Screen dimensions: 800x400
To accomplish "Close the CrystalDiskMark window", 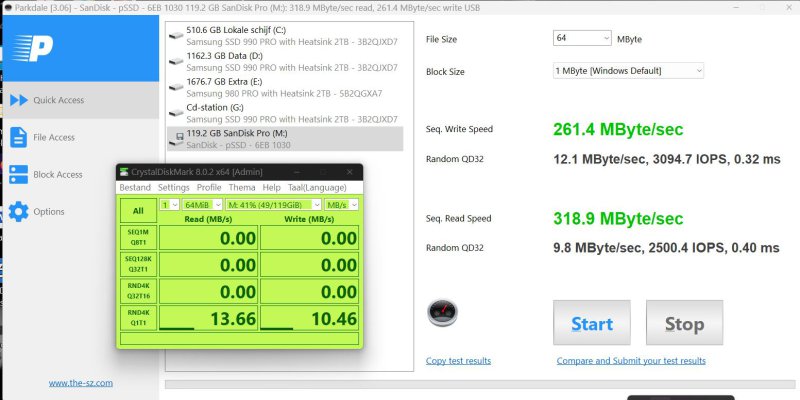I will [349, 172].
